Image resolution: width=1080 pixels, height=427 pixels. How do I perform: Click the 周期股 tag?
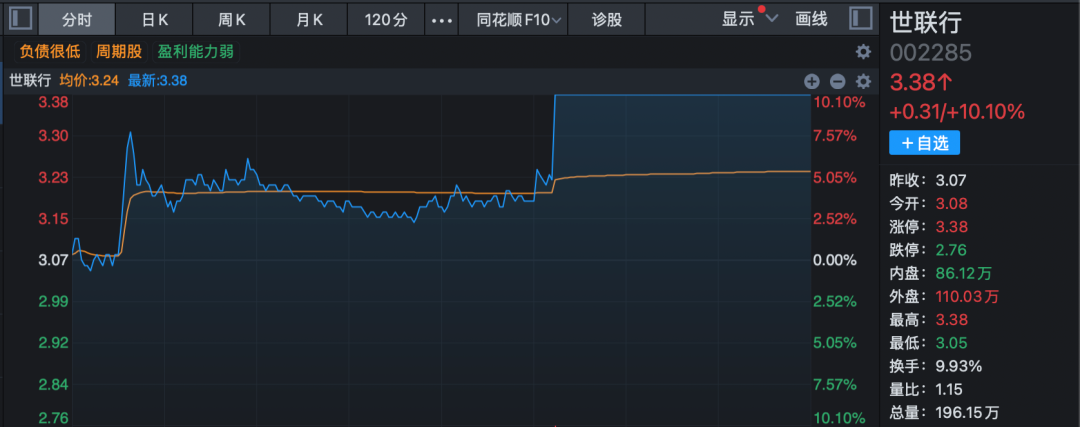click(x=120, y=52)
